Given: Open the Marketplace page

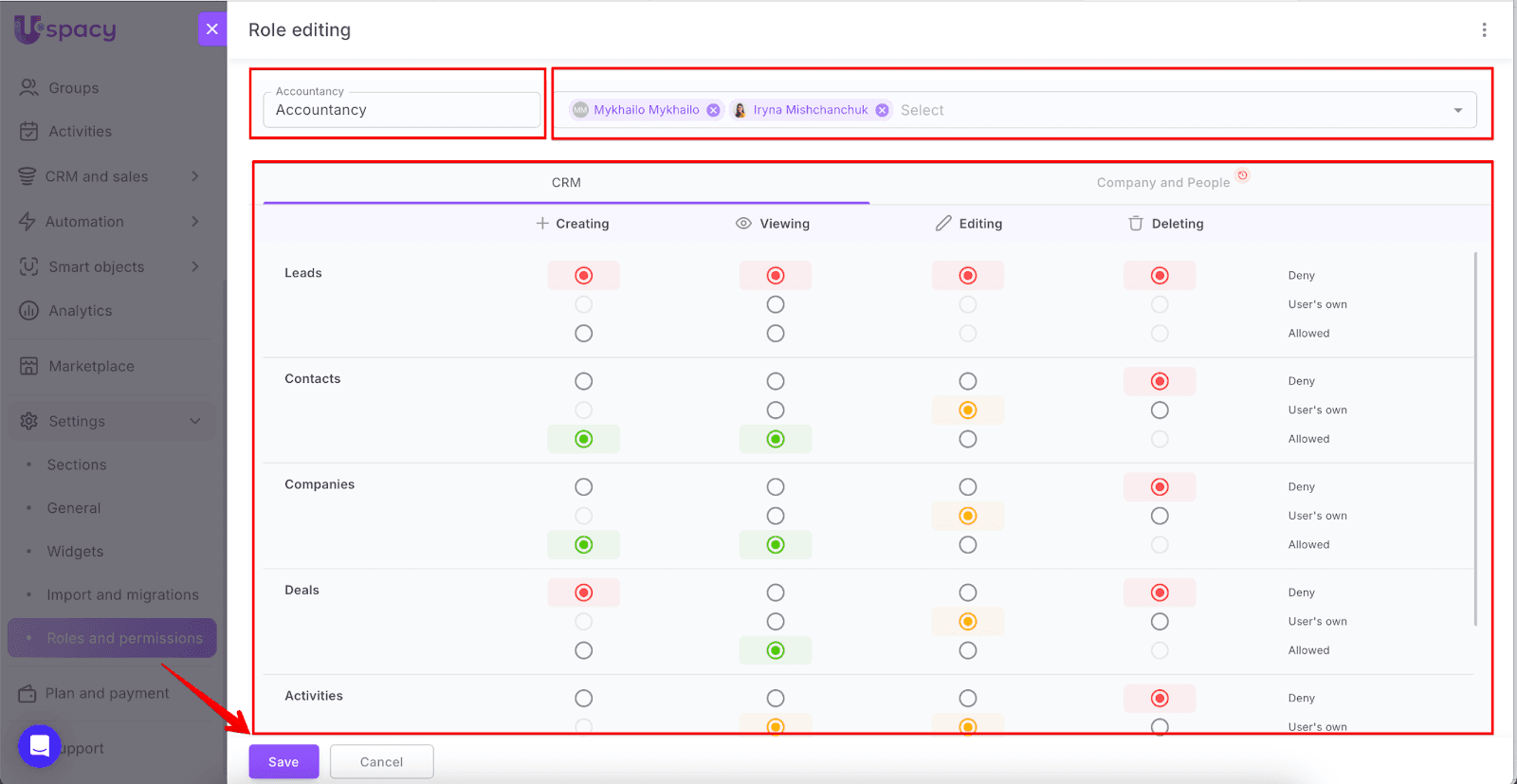Looking at the screenshot, I should point(91,366).
